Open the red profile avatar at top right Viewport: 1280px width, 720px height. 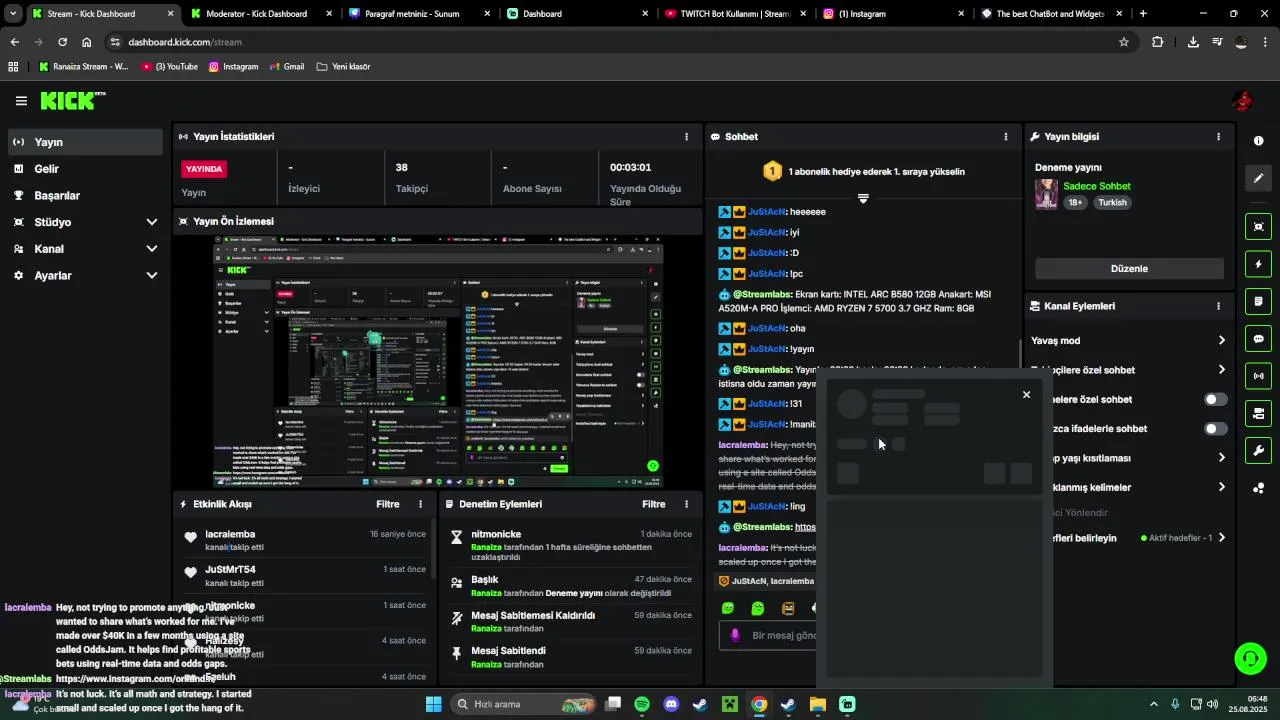point(1242,101)
